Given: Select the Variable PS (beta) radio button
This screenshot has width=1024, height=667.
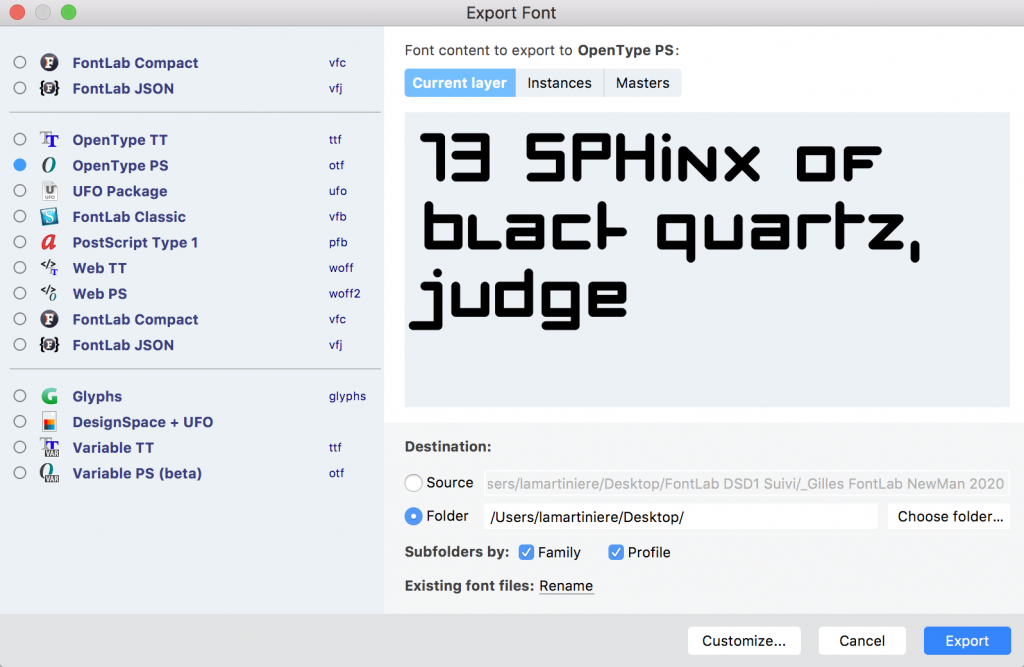Looking at the screenshot, I should pyautogui.click(x=20, y=473).
